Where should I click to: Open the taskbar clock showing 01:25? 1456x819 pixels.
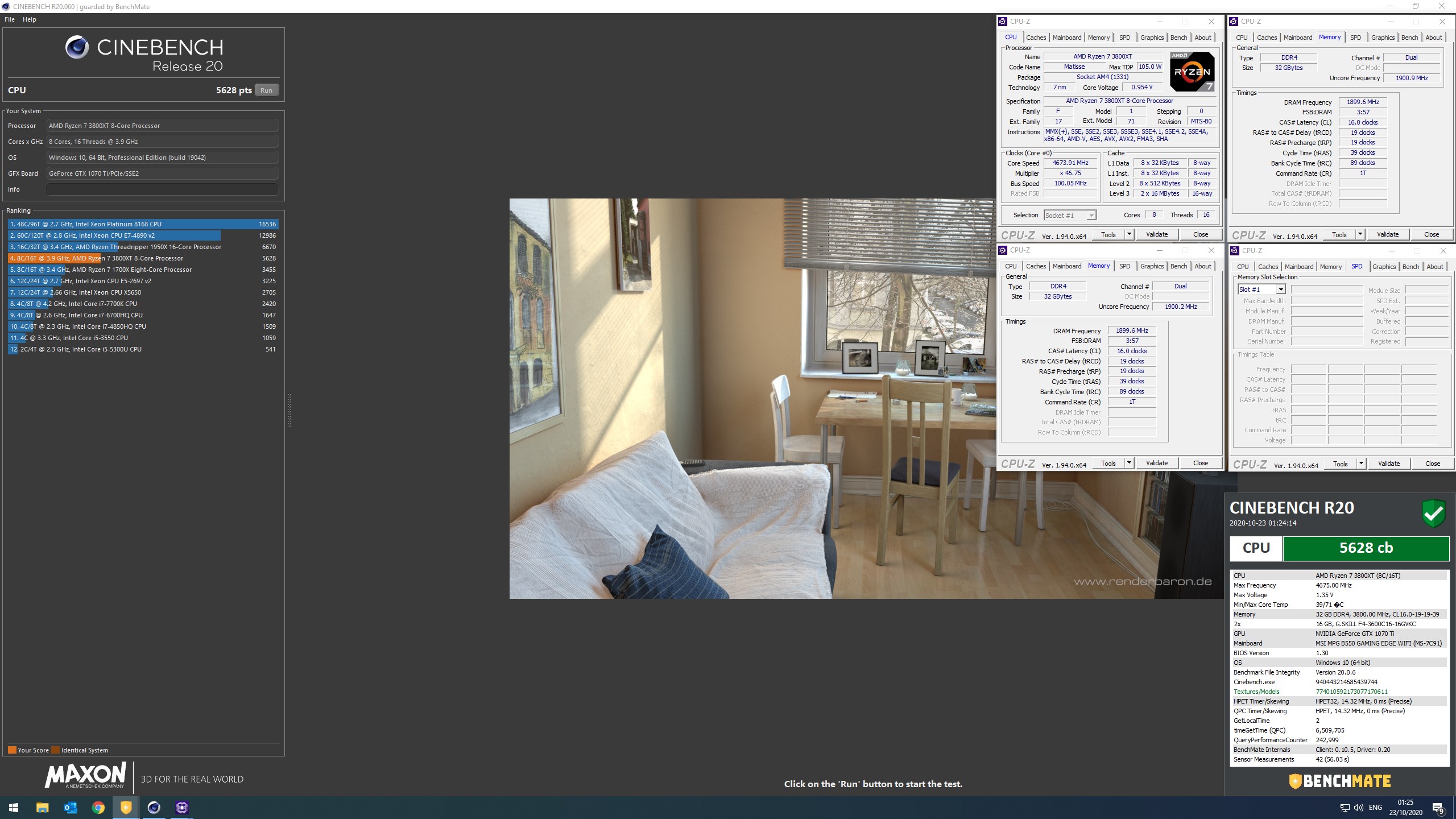click(1405, 808)
